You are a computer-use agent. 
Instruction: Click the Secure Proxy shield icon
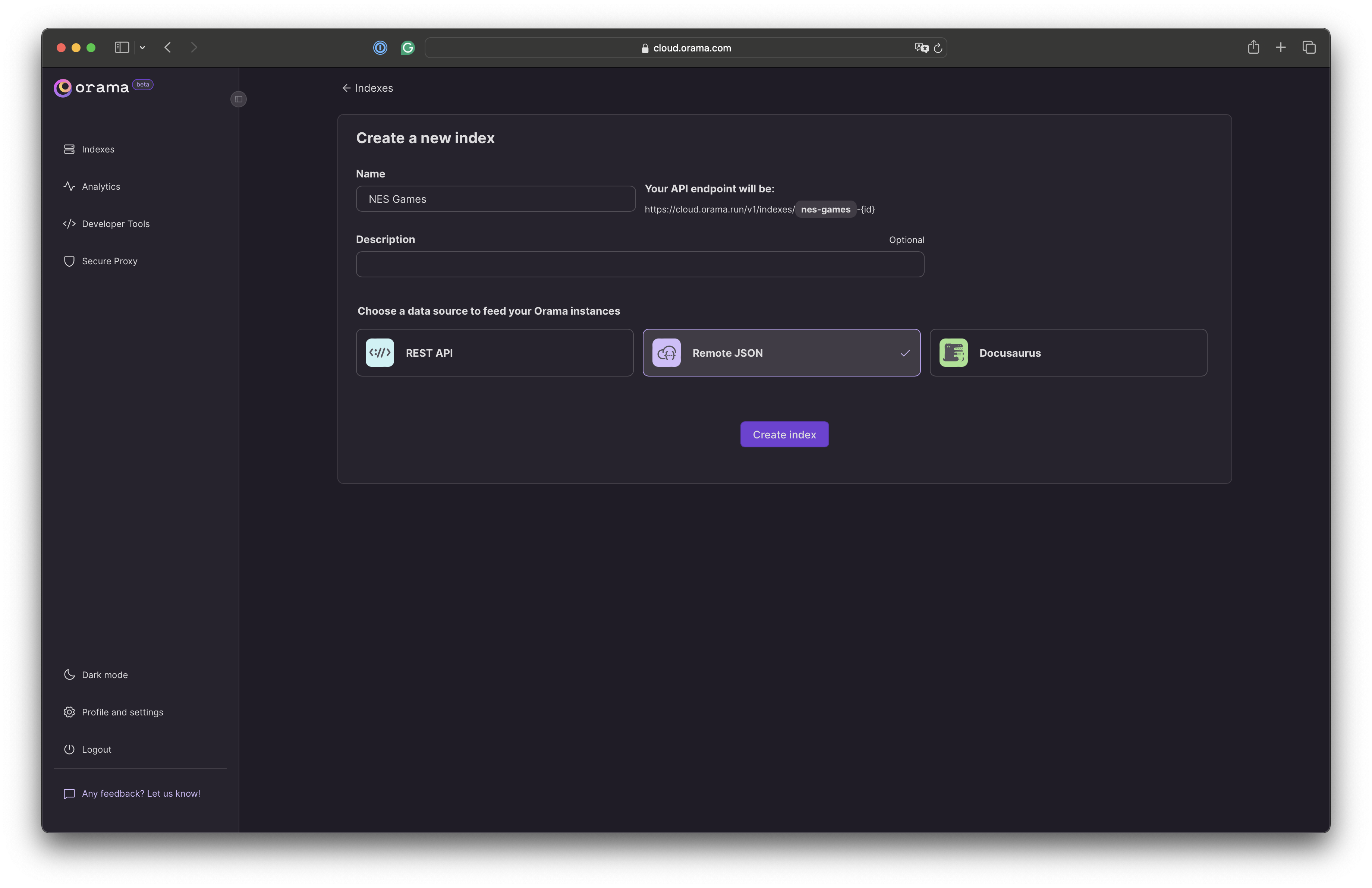(x=69, y=261)
